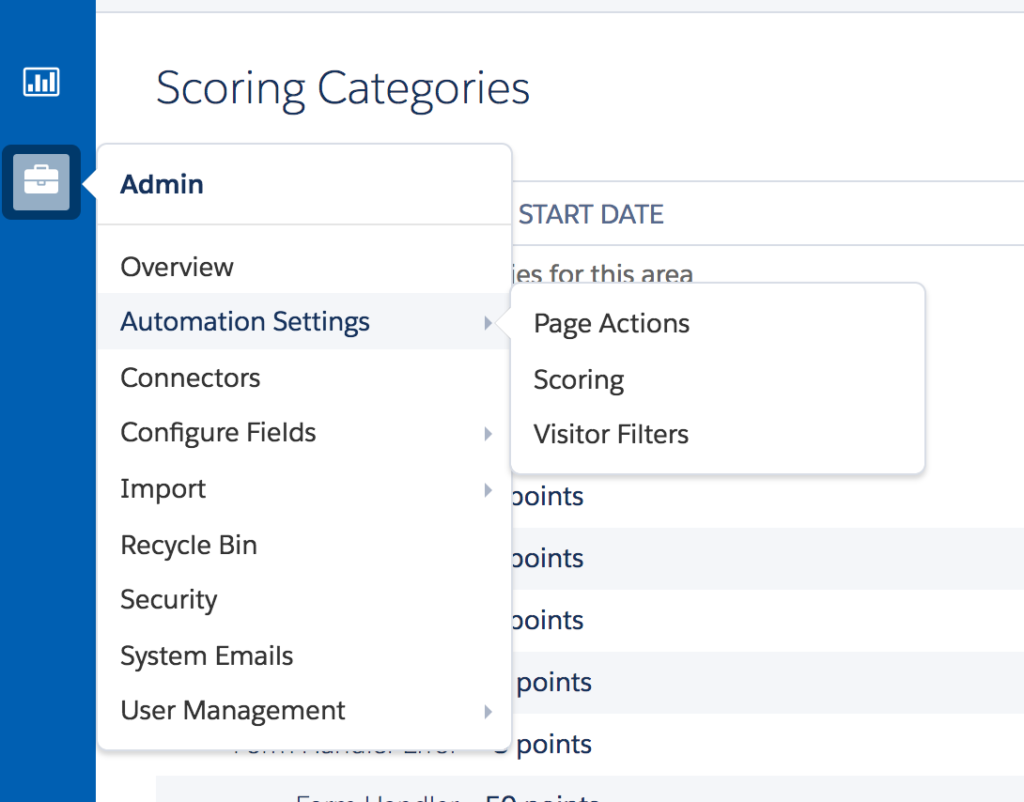Image resolution: width=1024 pixels, height=802 pixels.
Task: Click the Admin menu header
Action: (x=162, y=184)
